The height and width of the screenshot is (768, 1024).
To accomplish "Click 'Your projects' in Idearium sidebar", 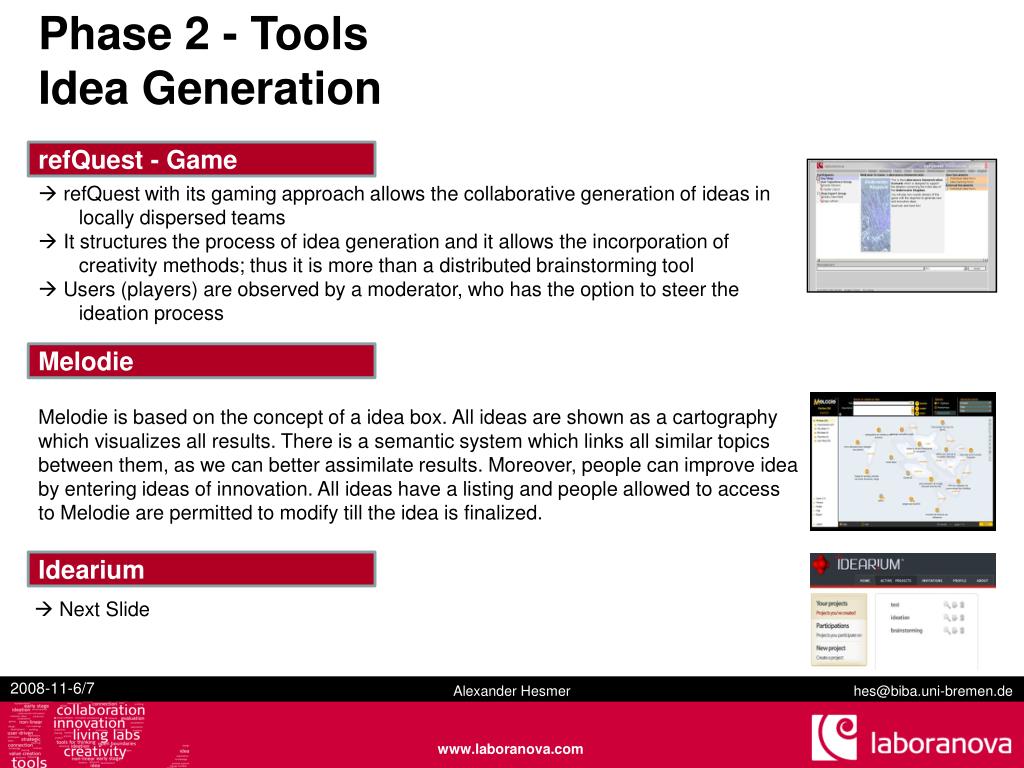I will click(x=831, y=603).
